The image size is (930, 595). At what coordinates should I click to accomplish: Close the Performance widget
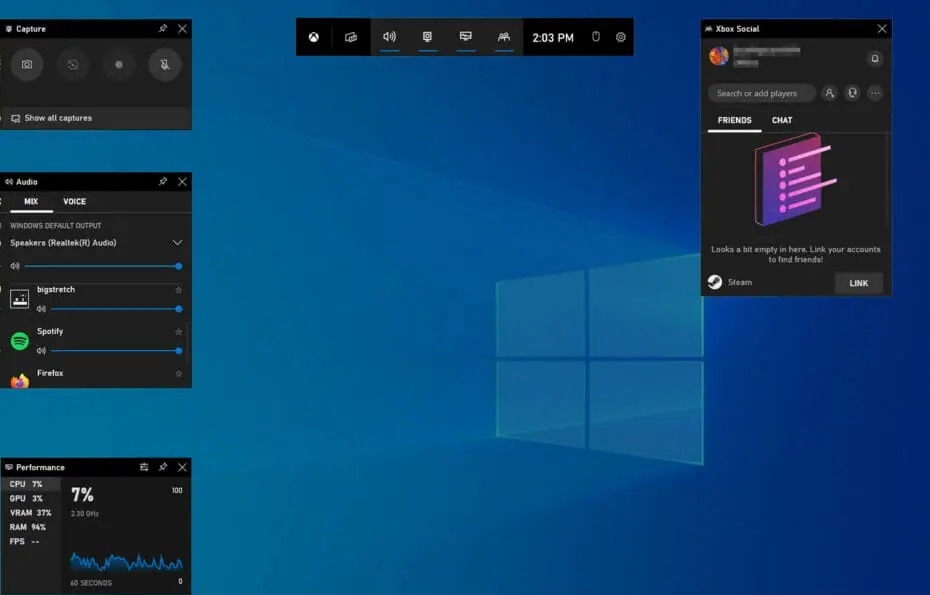[x=182, y=467]
